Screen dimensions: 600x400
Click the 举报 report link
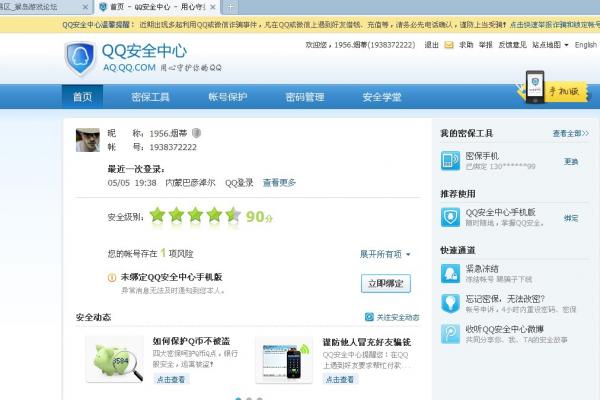coord(486,45)
